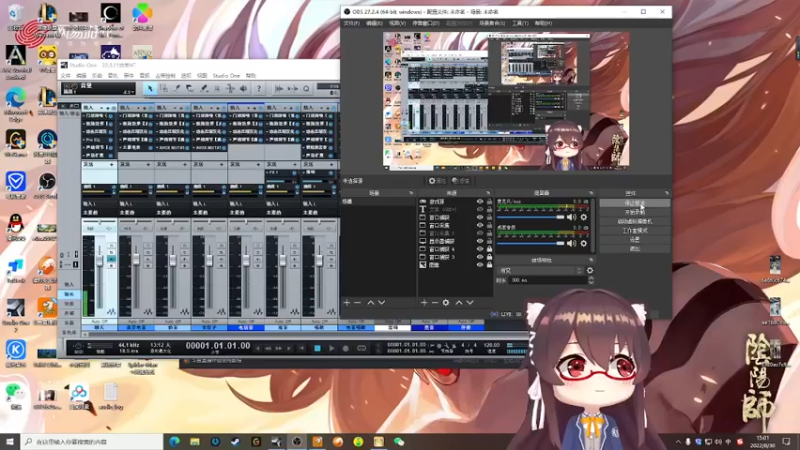Toggle eye visibility for OBS source ending in 3
Image resolution: width=800 pixels, height=450 pixels.
click(x=480, y=257)
